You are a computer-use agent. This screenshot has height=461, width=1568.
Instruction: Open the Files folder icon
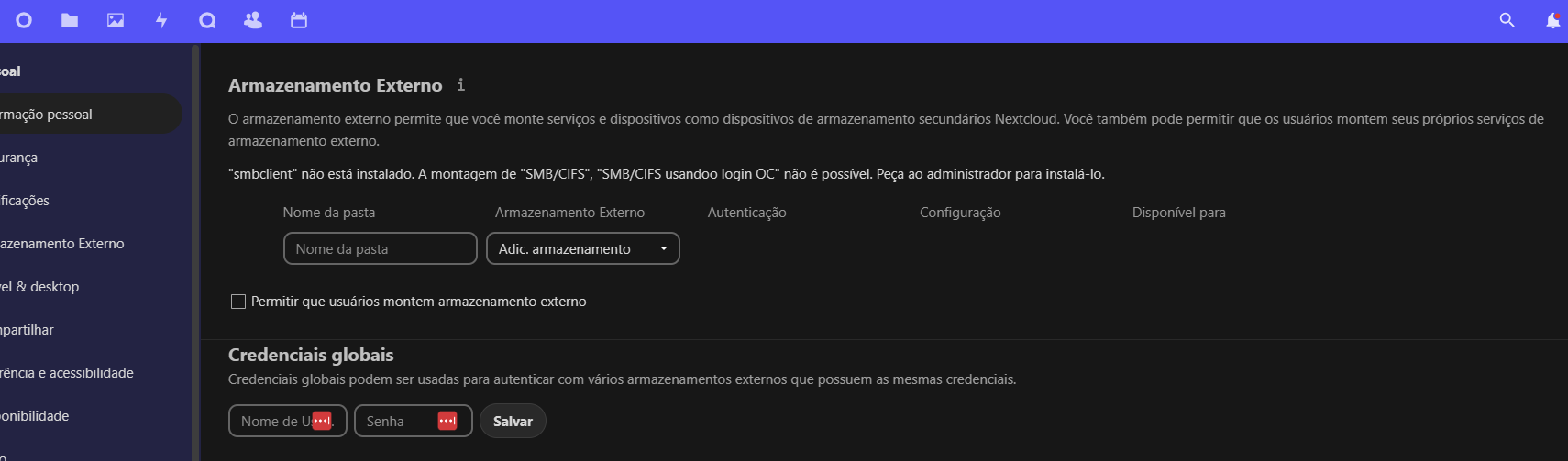click(x=70, y=20)
